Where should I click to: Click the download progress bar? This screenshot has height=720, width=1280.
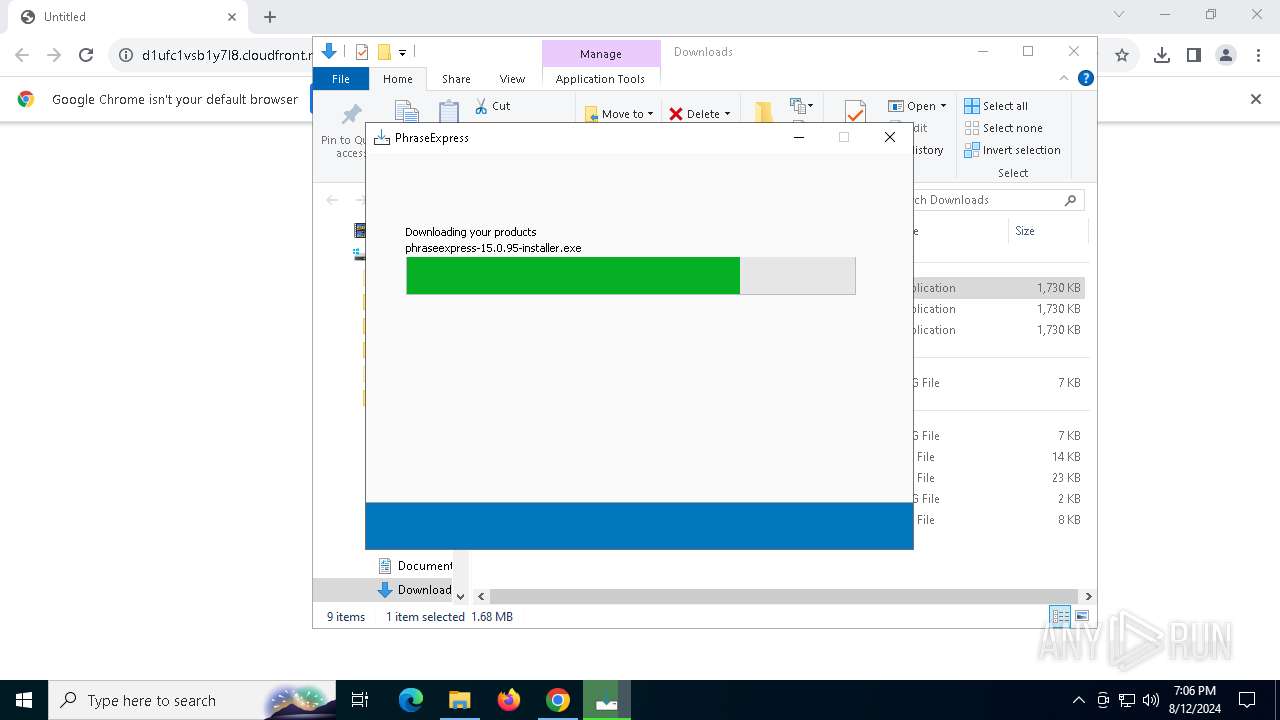(x=630, y=276)
